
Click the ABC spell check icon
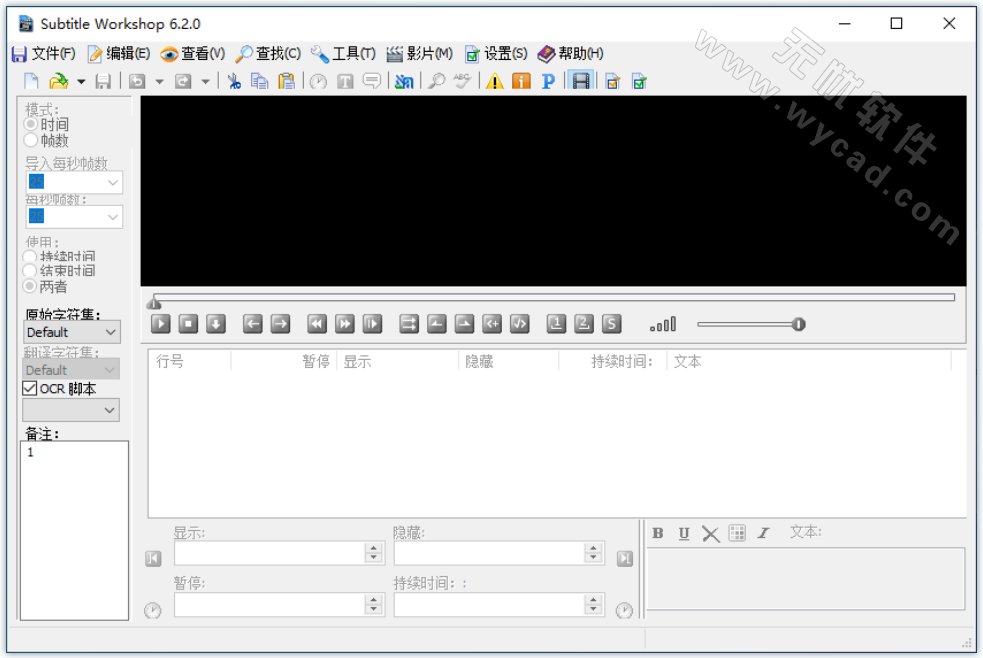click(463, 81)
